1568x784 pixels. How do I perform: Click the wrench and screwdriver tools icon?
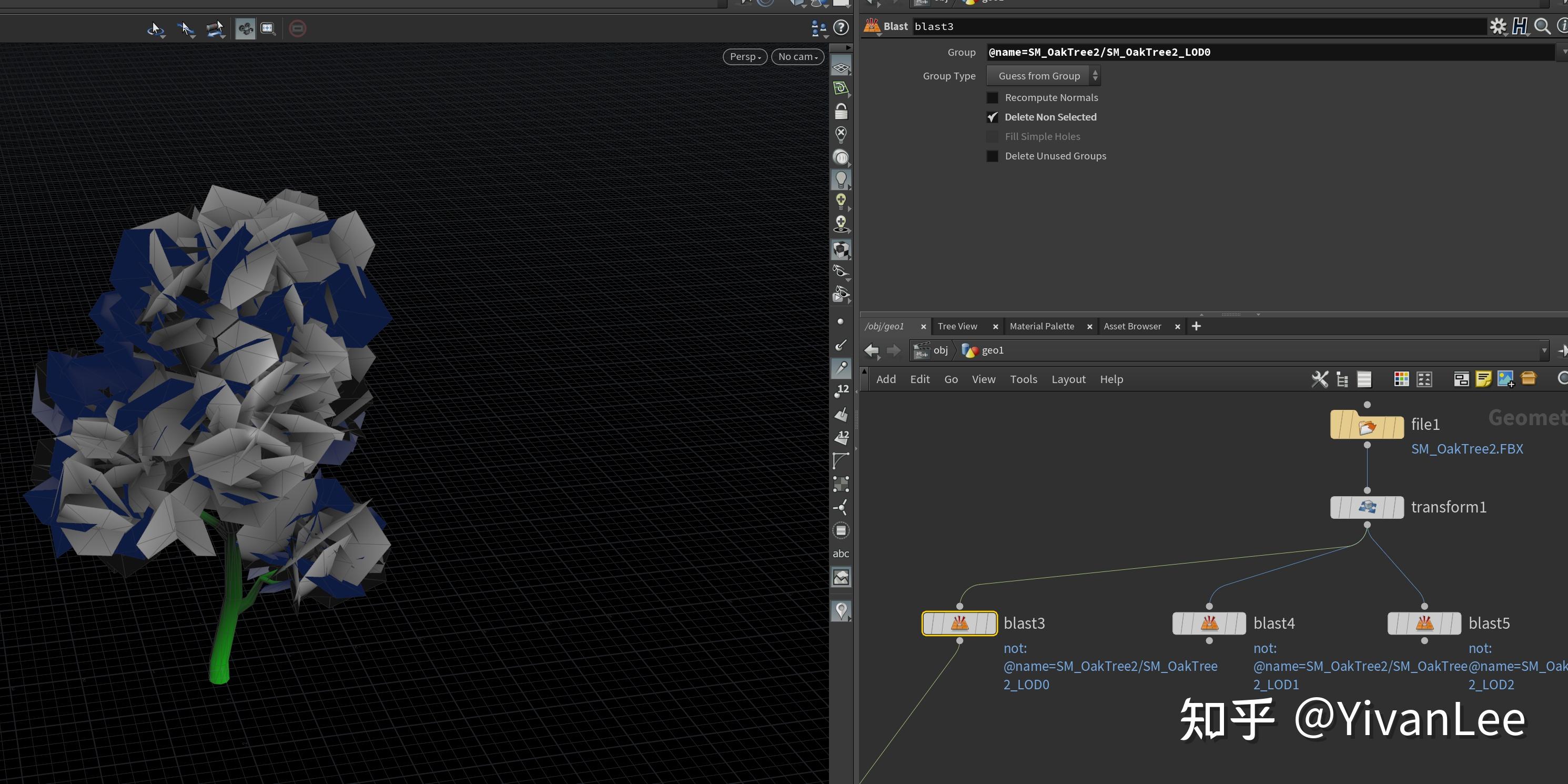tap(1320, 379)
